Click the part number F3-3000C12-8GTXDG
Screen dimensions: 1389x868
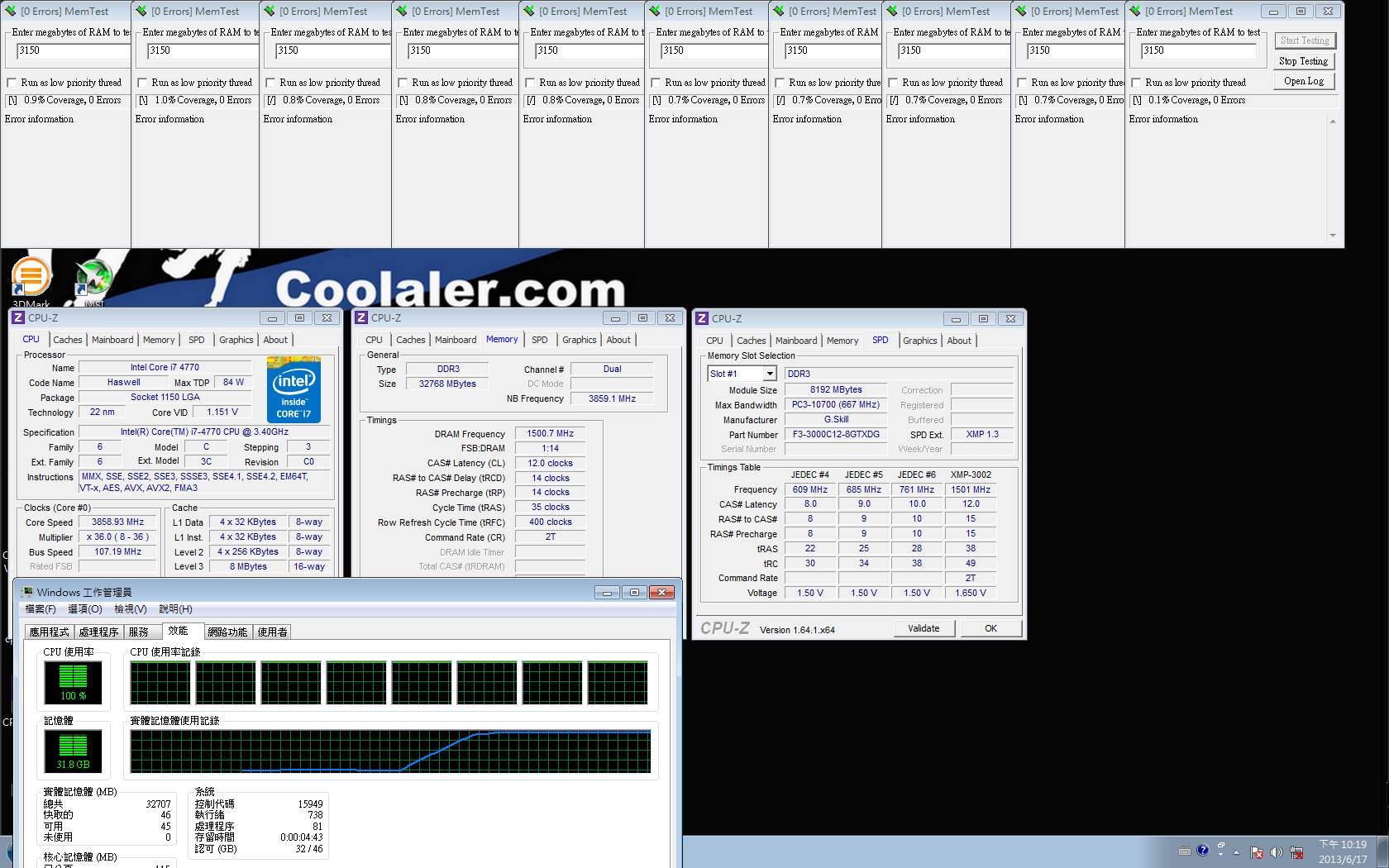pyautogui.click(x=836, y=434)
